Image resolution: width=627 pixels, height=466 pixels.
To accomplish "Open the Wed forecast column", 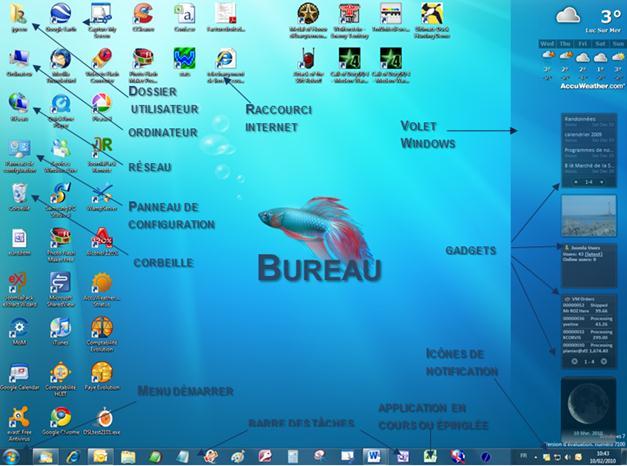I will [547, 60].
